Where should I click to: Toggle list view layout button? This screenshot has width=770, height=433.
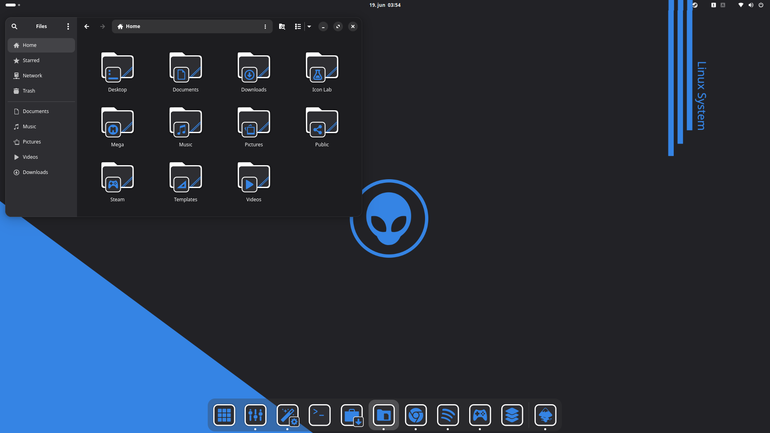coord(298,27)
